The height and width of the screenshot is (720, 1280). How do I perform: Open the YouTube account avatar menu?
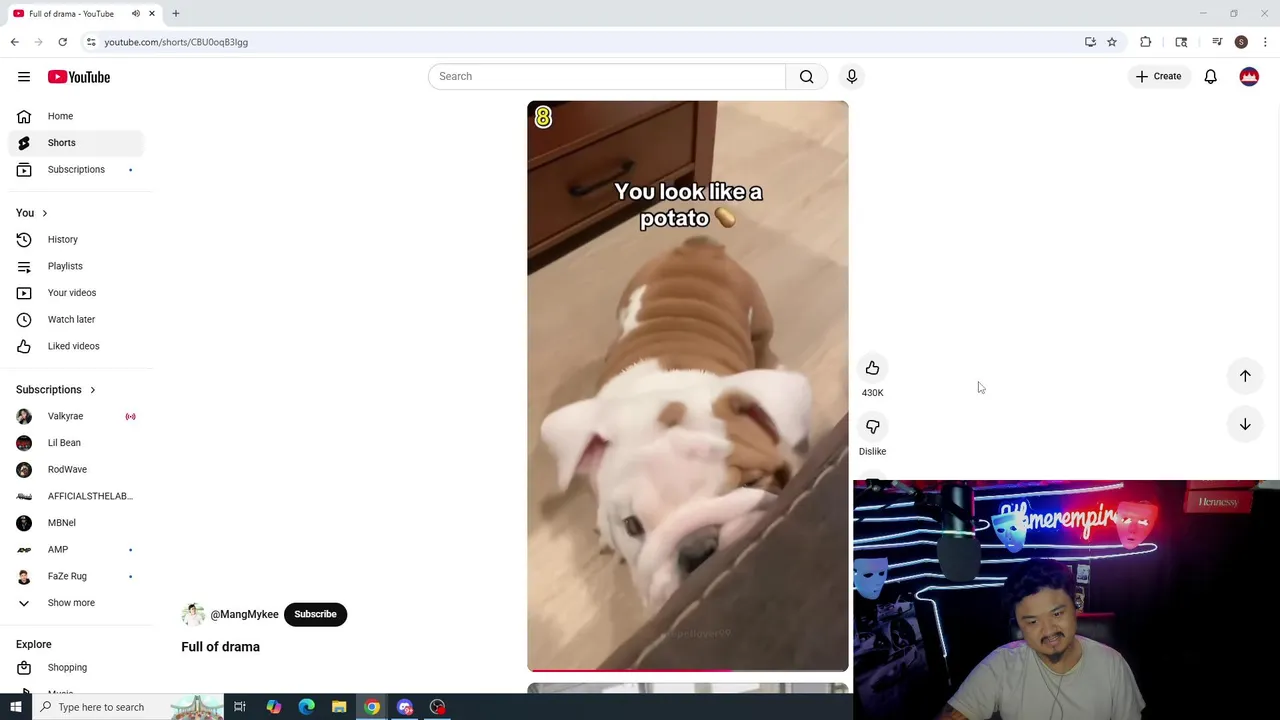pyautogui.click(x=1249, y=76)
